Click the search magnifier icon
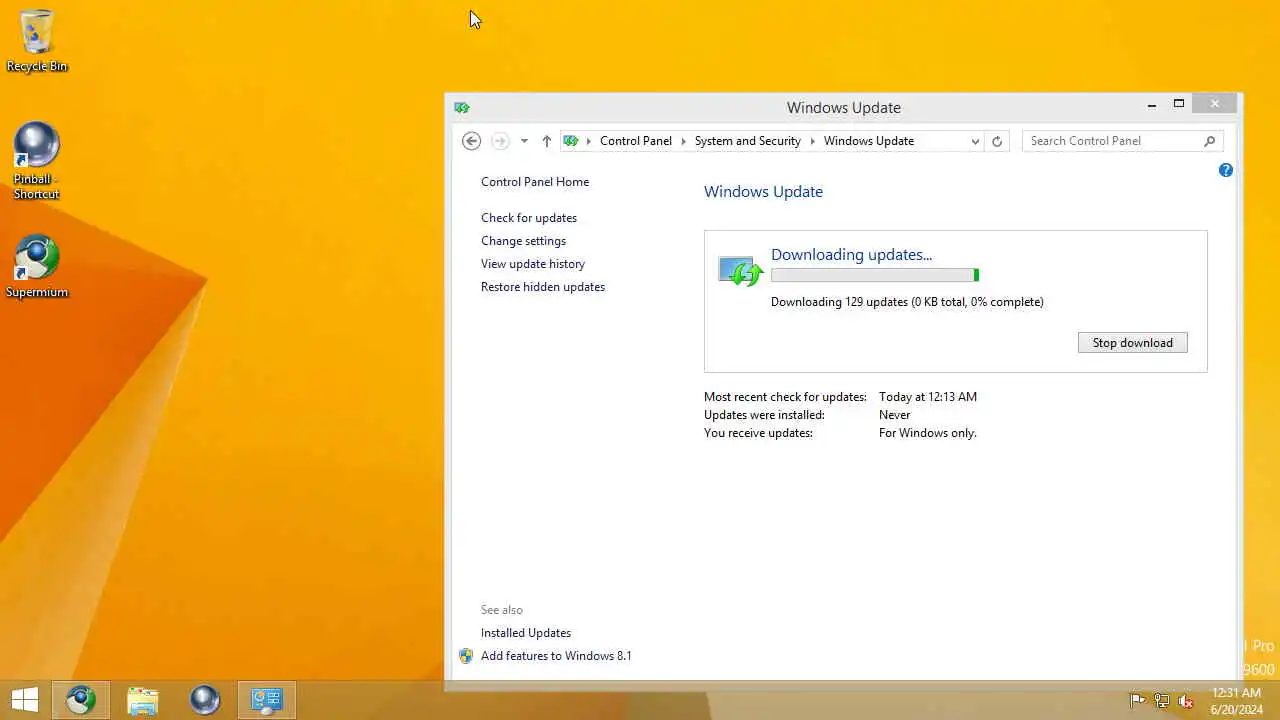The image size is (1280, 720). 1210,141
